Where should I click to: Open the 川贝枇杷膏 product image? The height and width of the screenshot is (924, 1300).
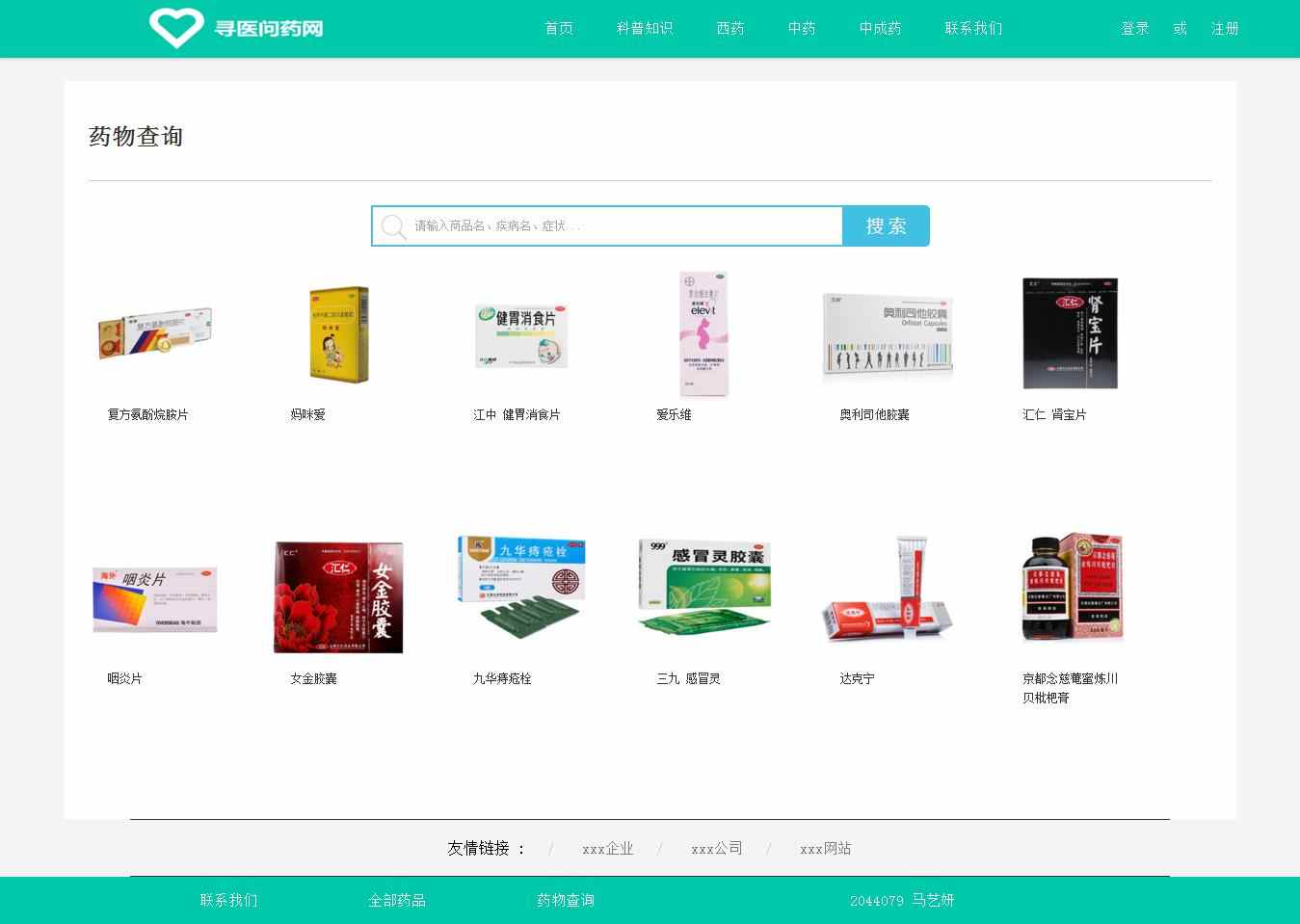pos(1073,588)
